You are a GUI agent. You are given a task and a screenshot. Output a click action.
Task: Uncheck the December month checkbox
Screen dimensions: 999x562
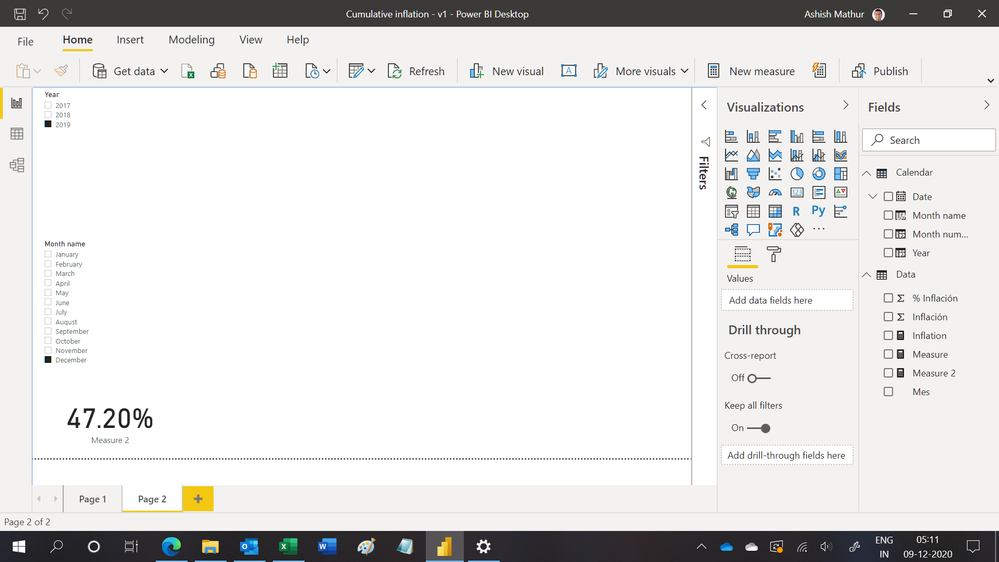pos(48,360)
